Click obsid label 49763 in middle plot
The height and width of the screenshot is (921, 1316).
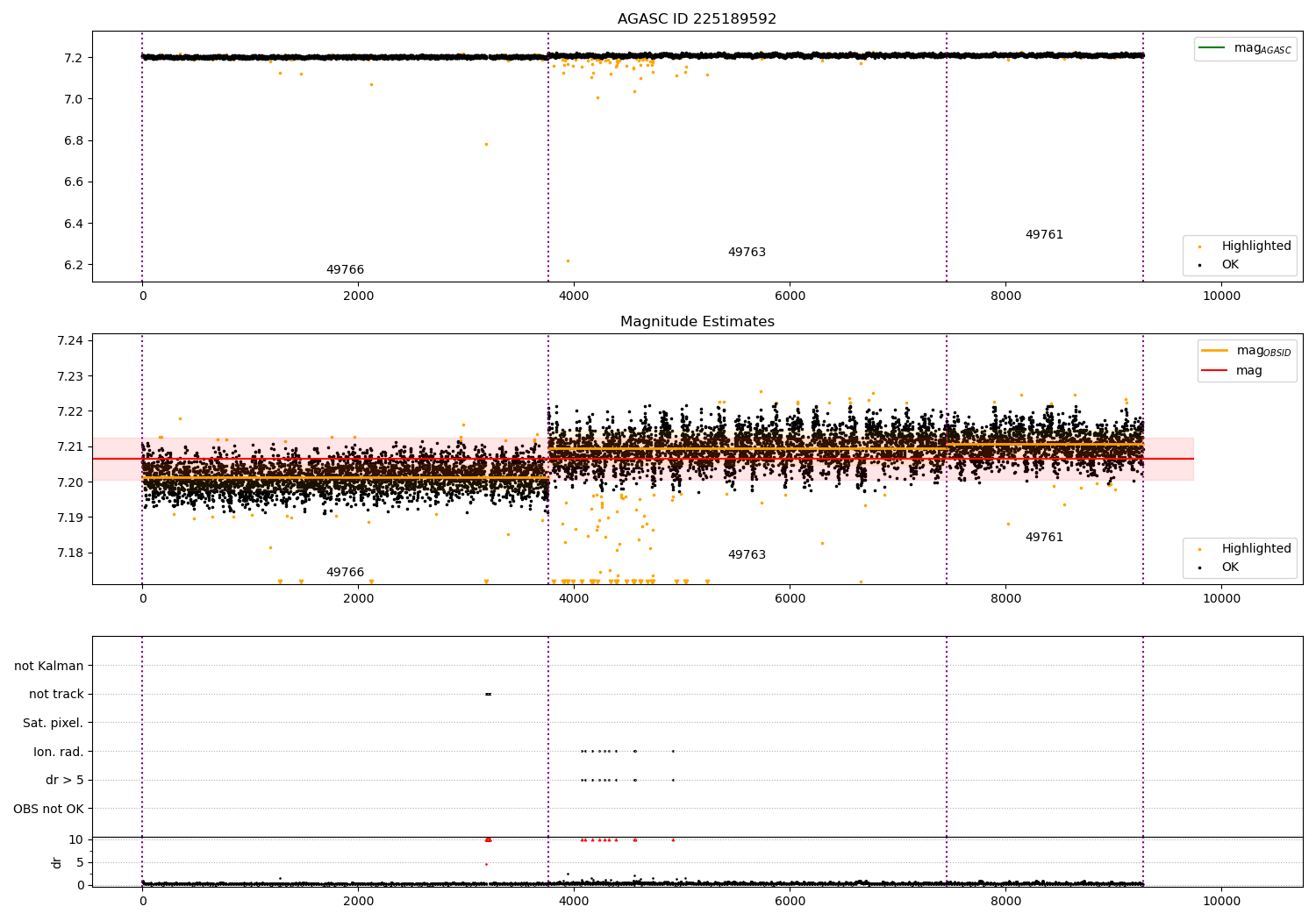747,555
